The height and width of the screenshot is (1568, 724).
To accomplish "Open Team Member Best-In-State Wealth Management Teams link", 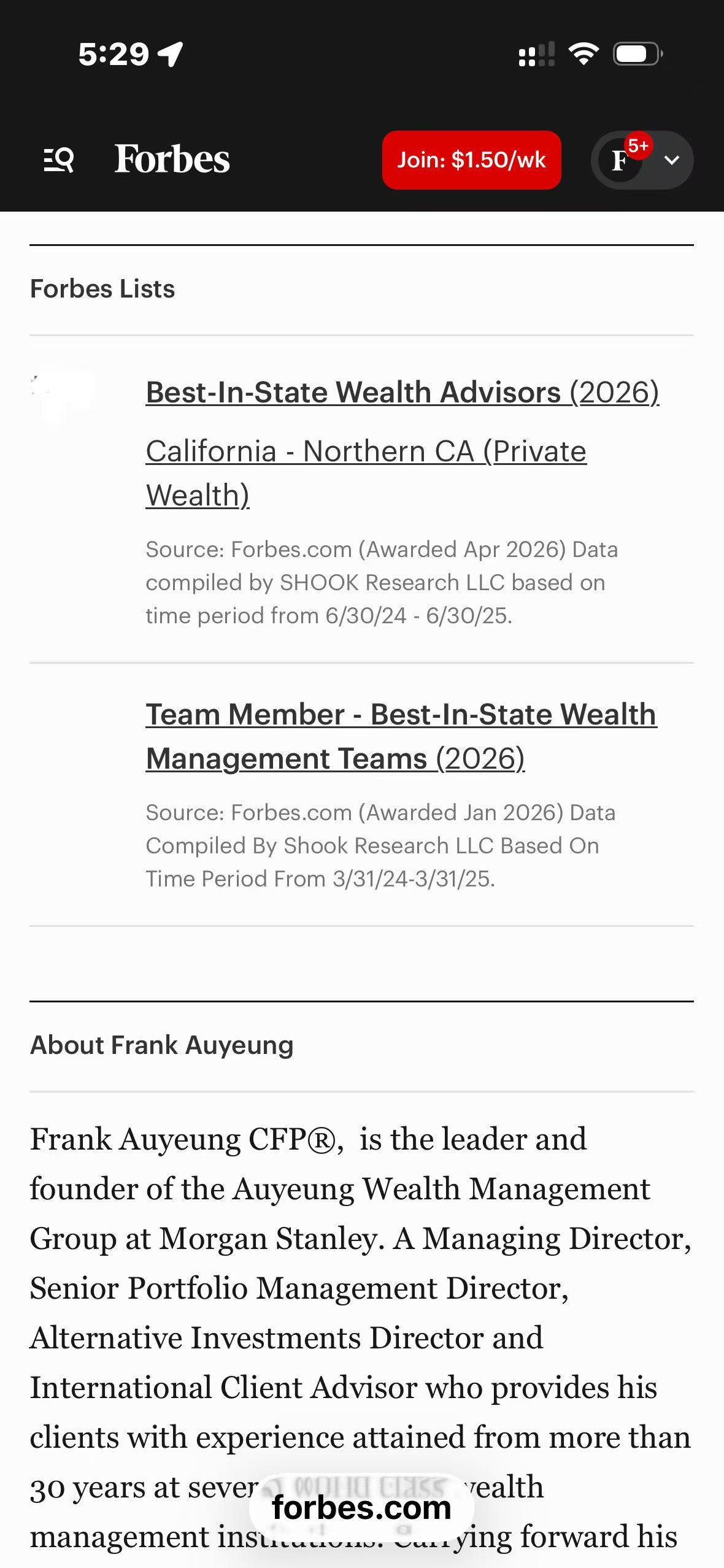I will [x=401, y=736].
